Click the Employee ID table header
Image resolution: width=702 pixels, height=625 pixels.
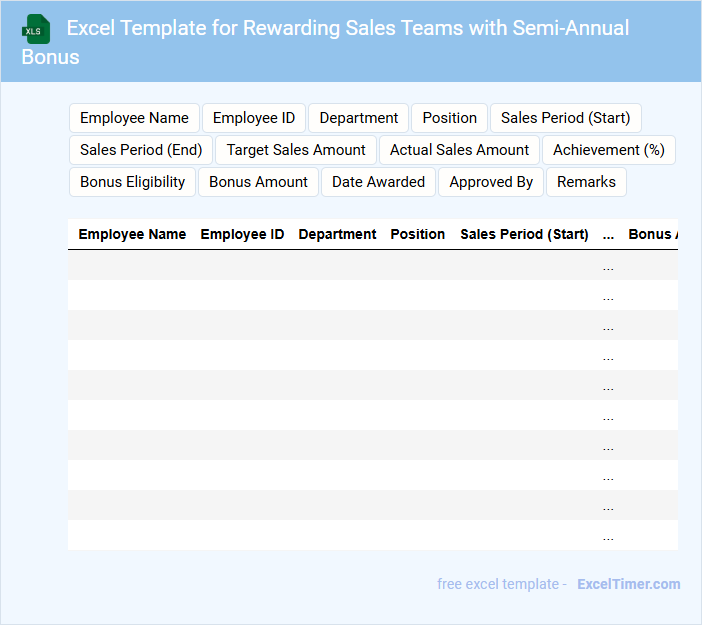pyautogui.click(x=242, y=234)
